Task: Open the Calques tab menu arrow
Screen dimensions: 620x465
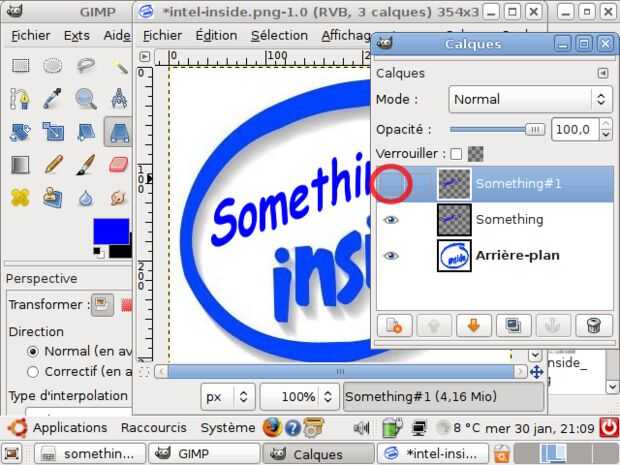Action: (603, 73)
